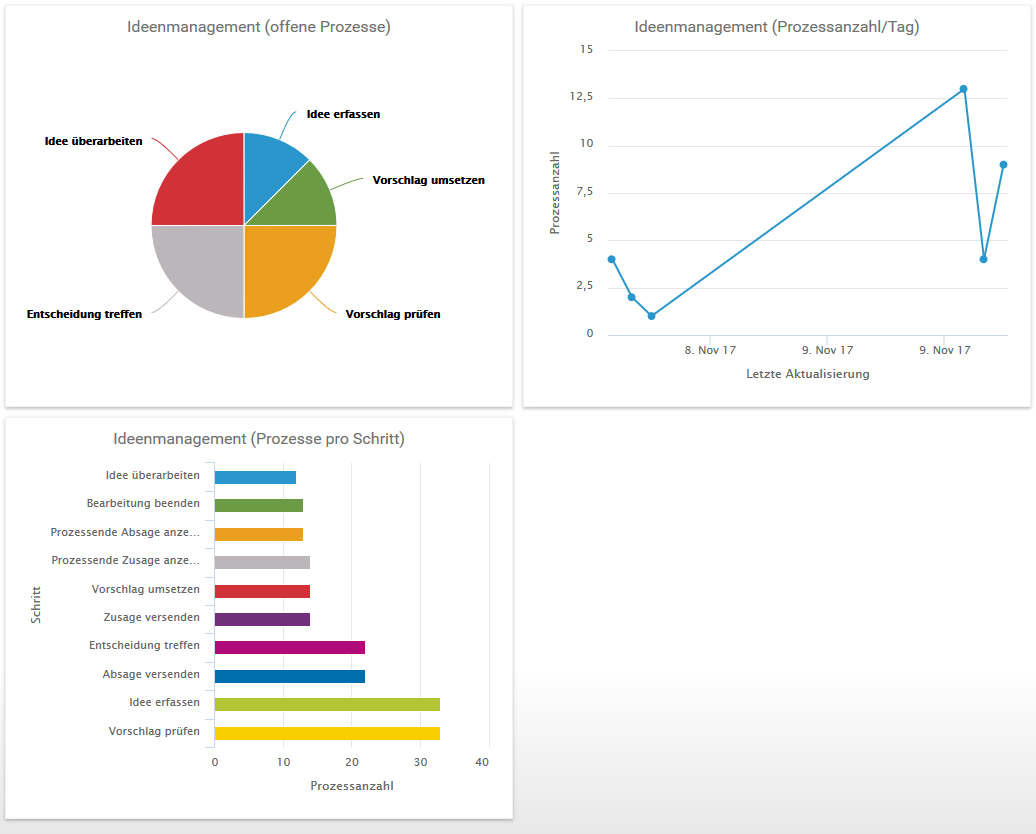1036x834 pixels.
Task: Select the orange Vorschlag prüfen pie slice
Action: coord(288,268)
